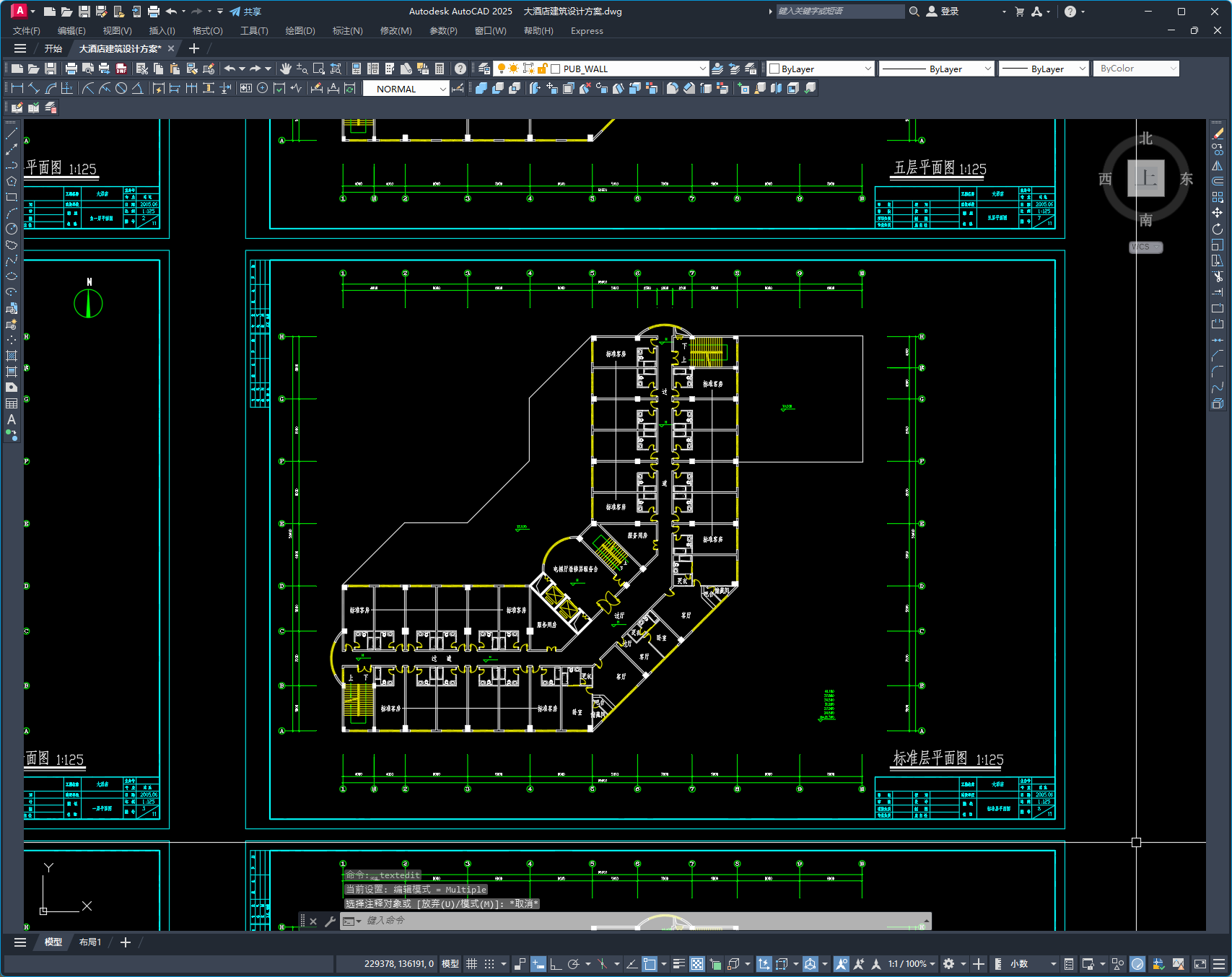Toggle drawing grid display in status bar

coord(472,964)
